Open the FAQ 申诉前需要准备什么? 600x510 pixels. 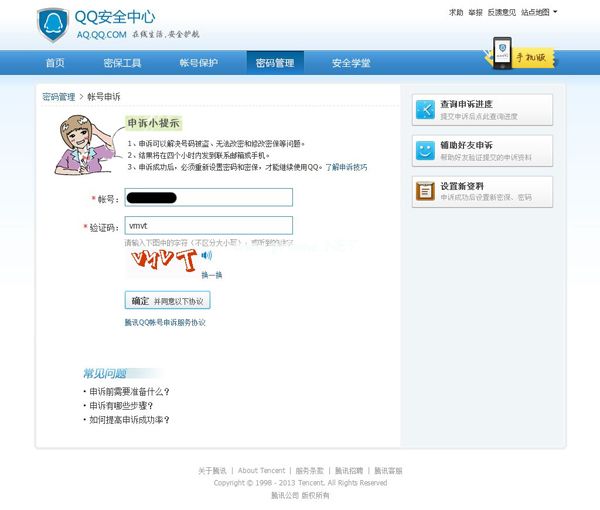tap(129, 392)
